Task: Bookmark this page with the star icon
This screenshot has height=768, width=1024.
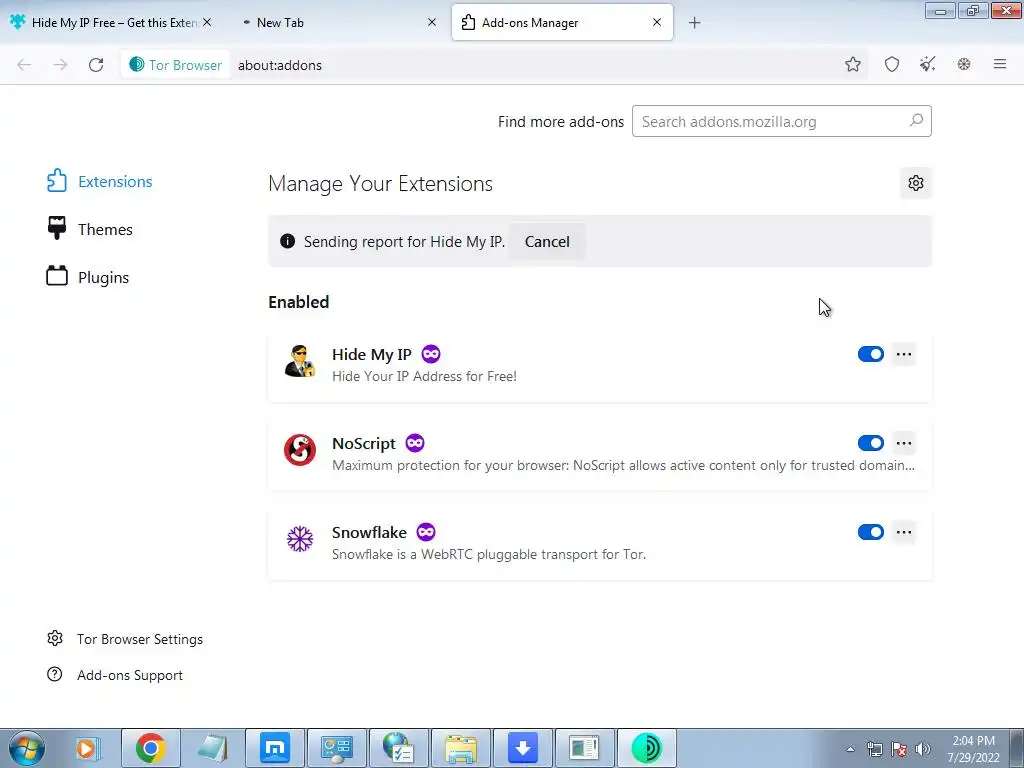Action: [x=852, y=64]
